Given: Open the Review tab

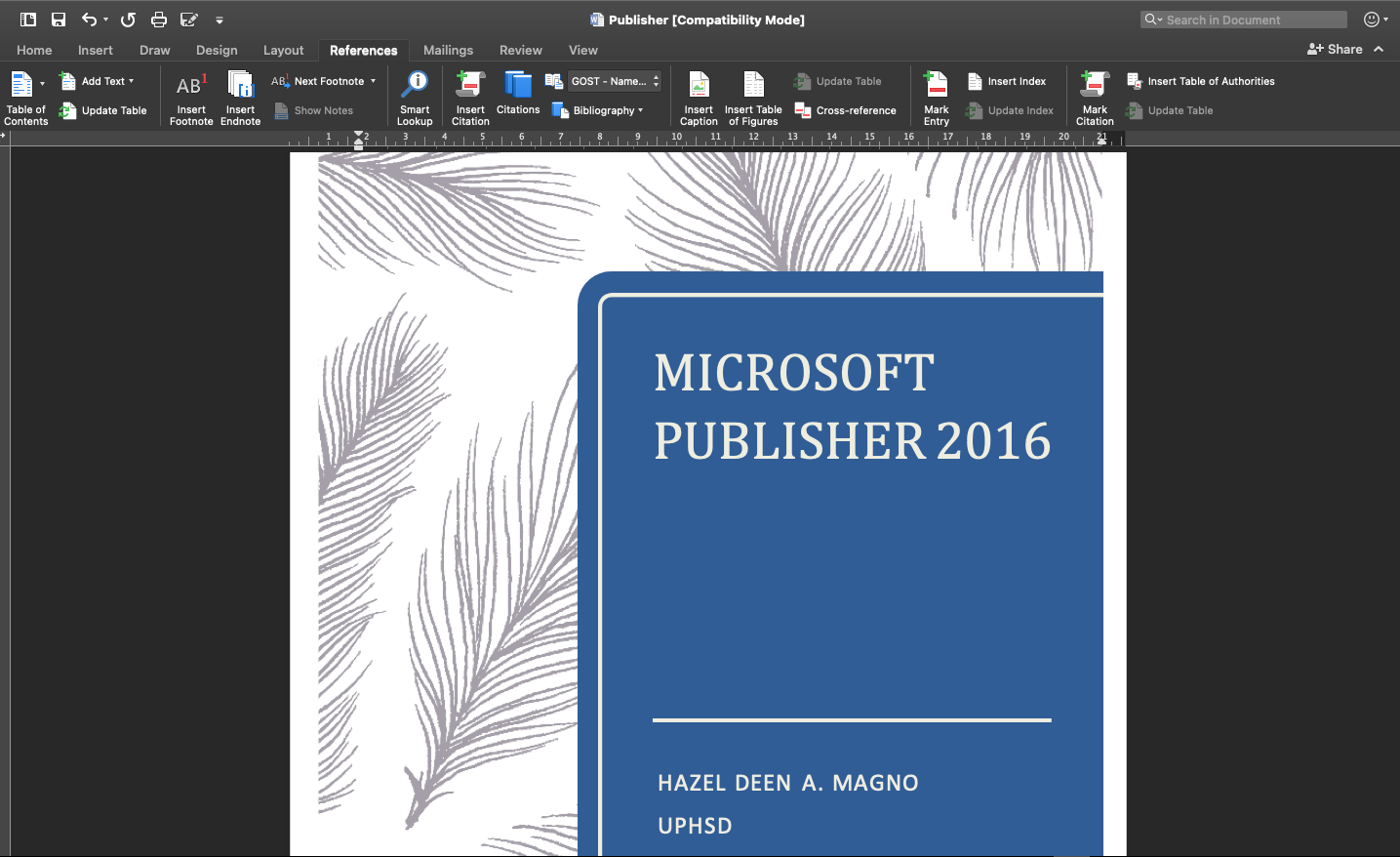Looking at the screenshot, I should coord(521,50).
